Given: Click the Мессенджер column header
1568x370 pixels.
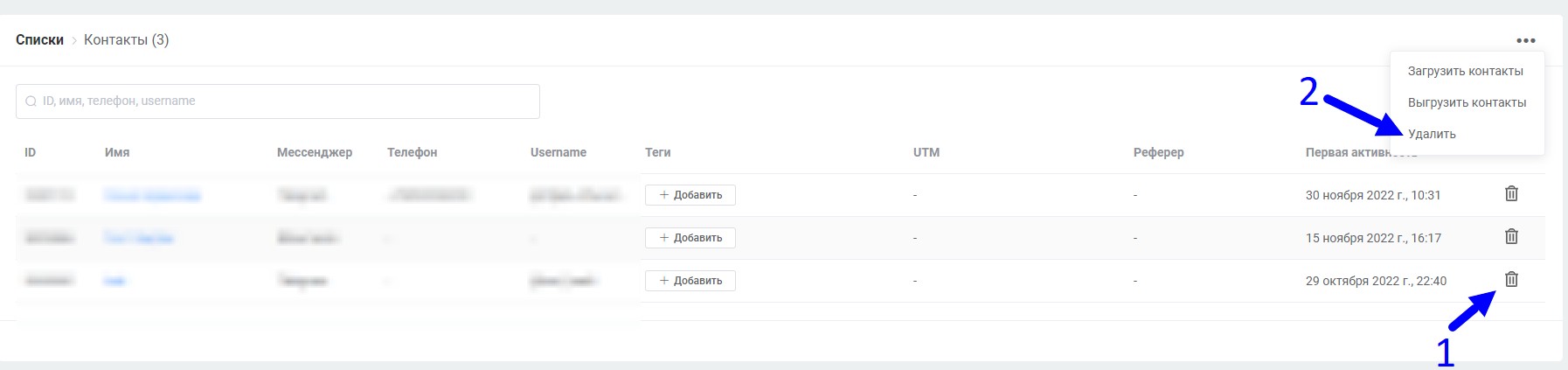Looking at the screenshot, I should (x=314, y=152).
